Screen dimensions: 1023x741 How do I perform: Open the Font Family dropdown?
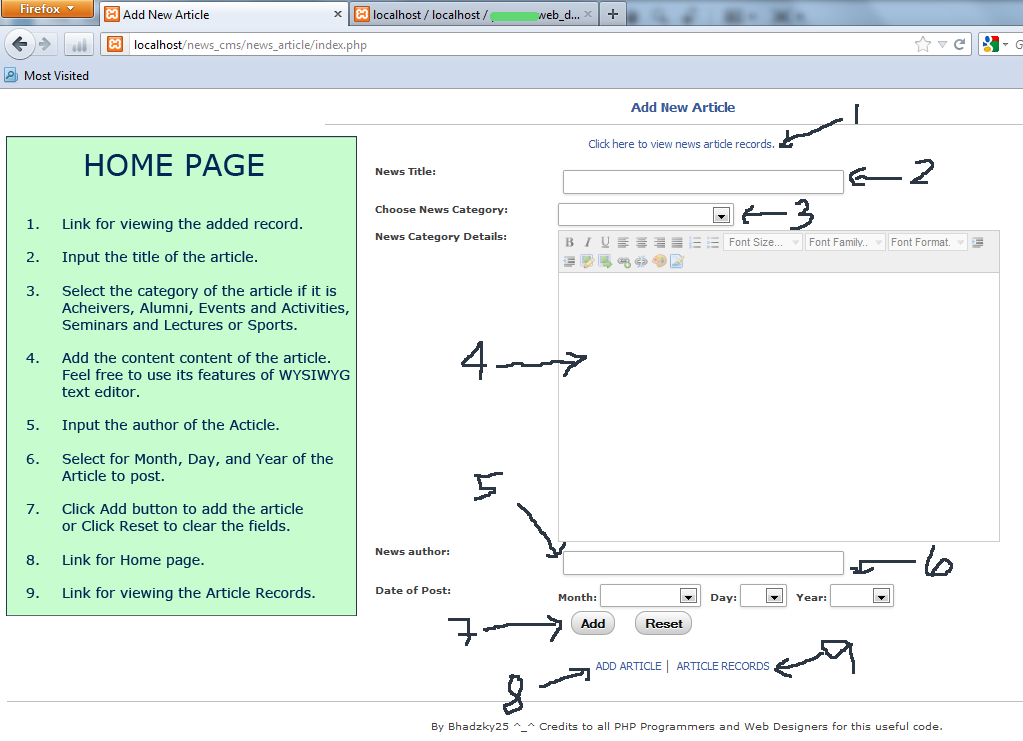click(x=845, y=242)
